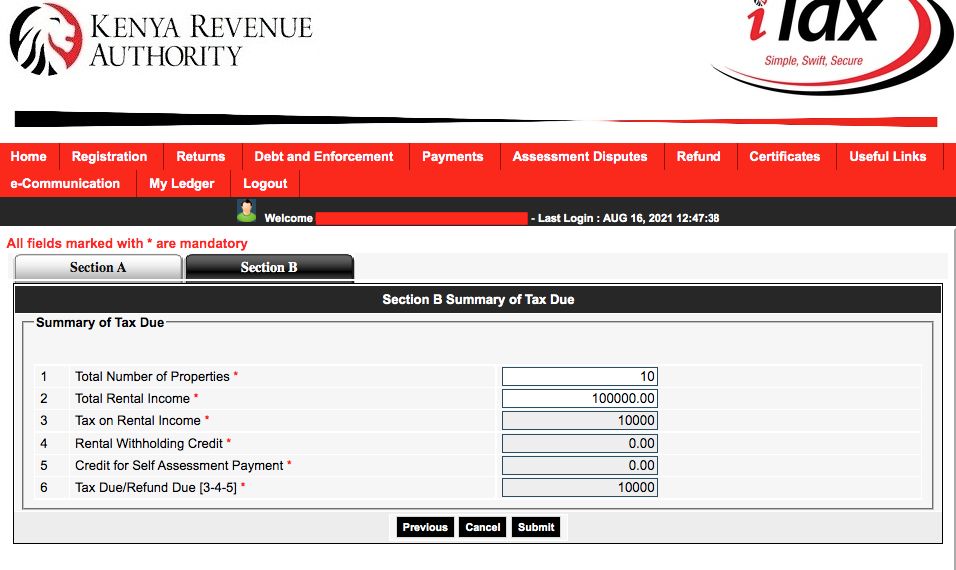Click the Total Rental Income input field
This screenshot has width=956, height=570.
pyautogui.click(x=580, y=399)
